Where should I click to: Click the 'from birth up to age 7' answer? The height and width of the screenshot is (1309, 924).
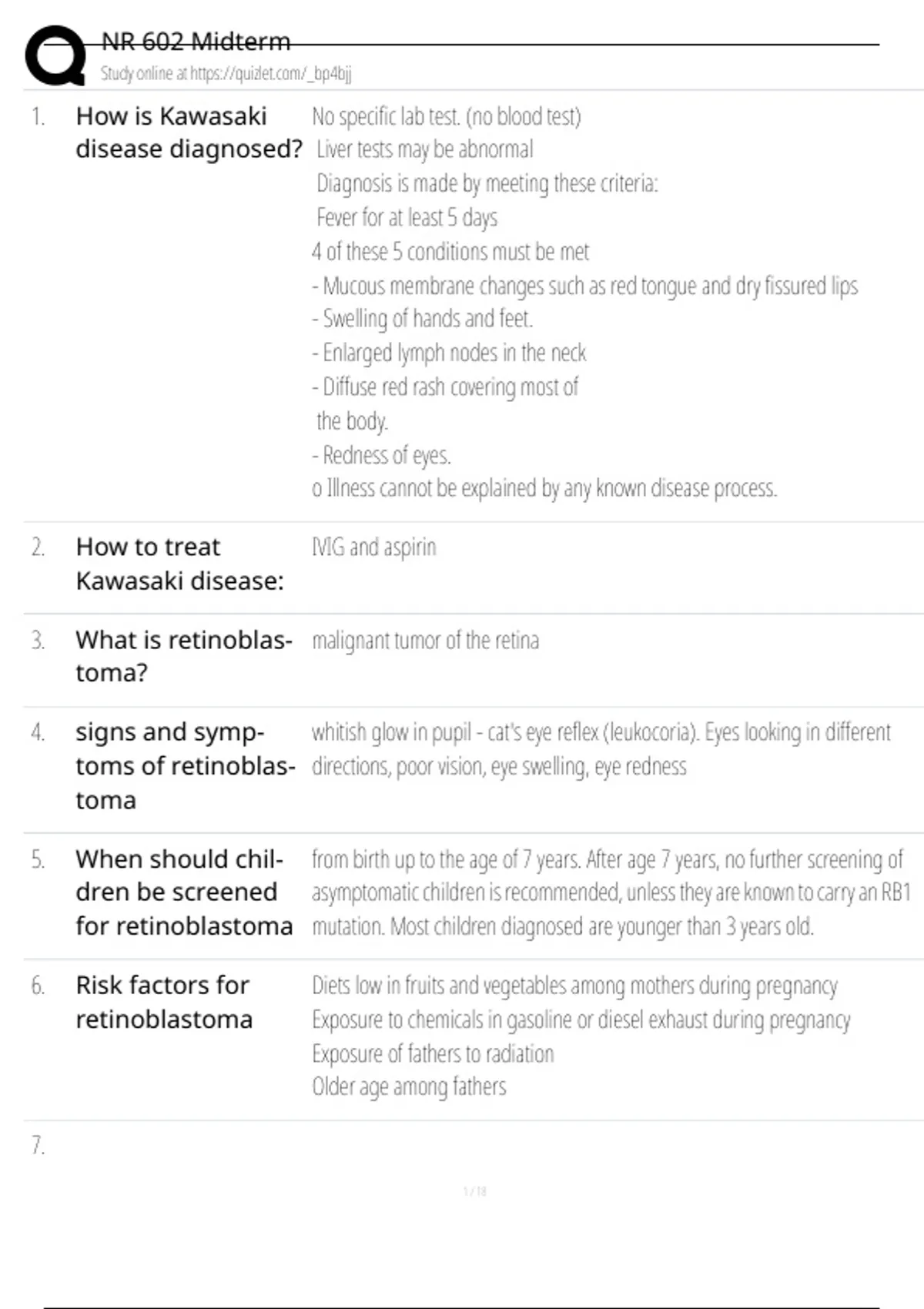tap(610, 892)
